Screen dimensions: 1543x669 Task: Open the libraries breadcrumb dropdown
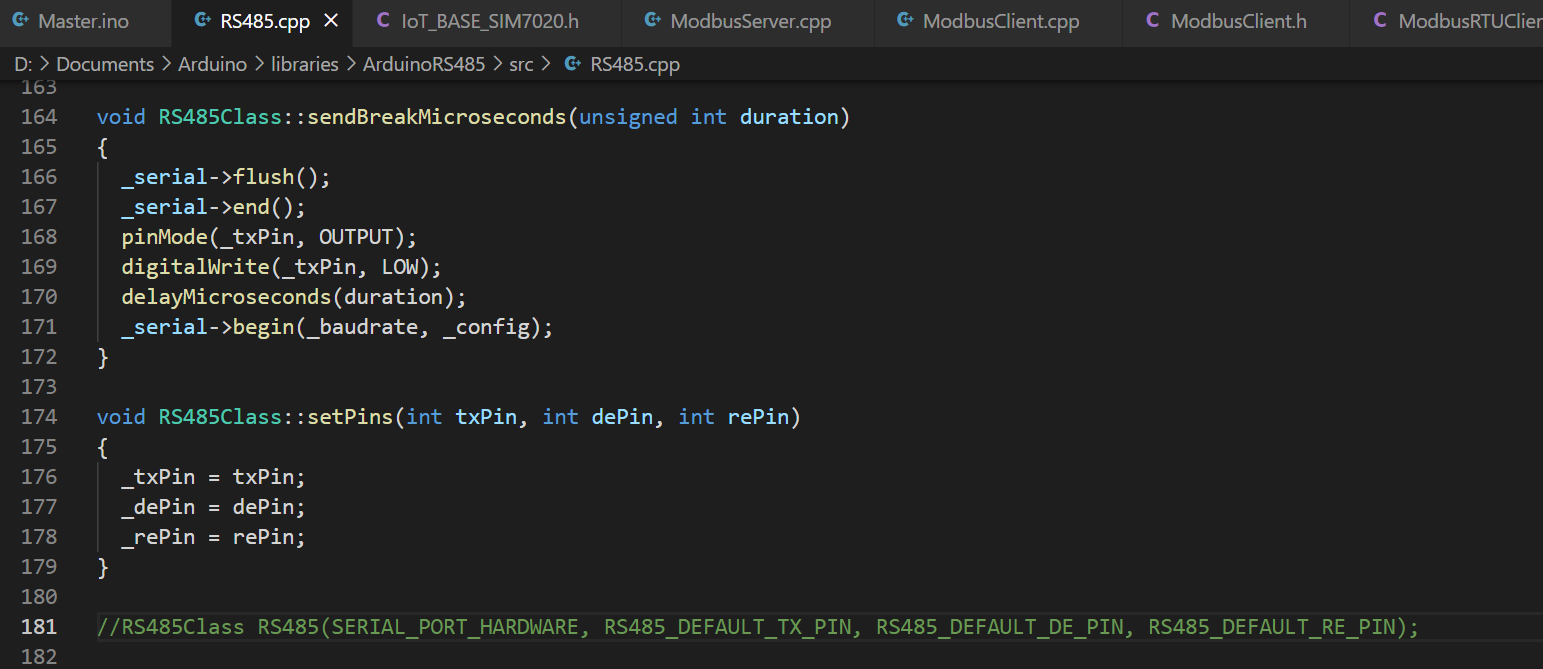[x=305, y=63]
